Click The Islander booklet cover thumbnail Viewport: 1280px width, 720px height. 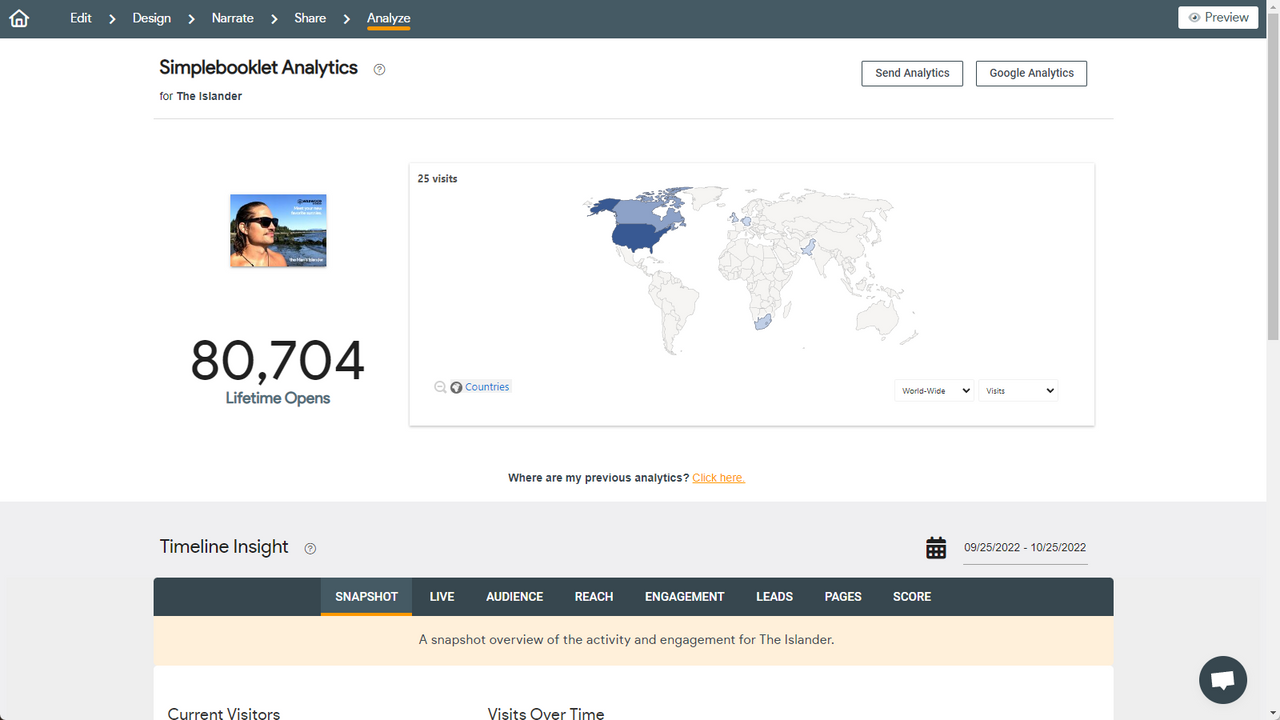coord(277,230)
